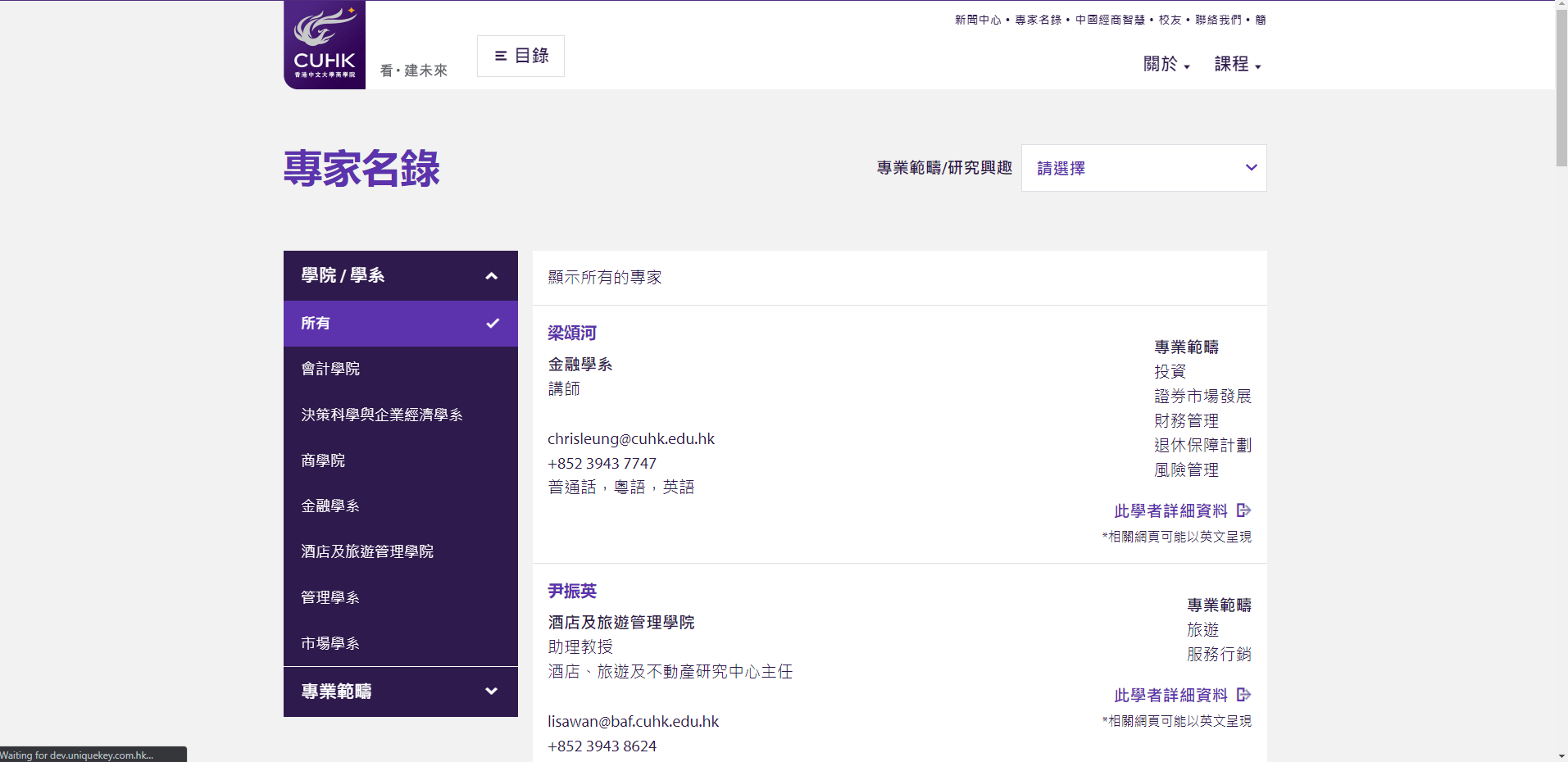Switch language via 簡 link
This screenshot has width=1568, height=762.
1260,20
